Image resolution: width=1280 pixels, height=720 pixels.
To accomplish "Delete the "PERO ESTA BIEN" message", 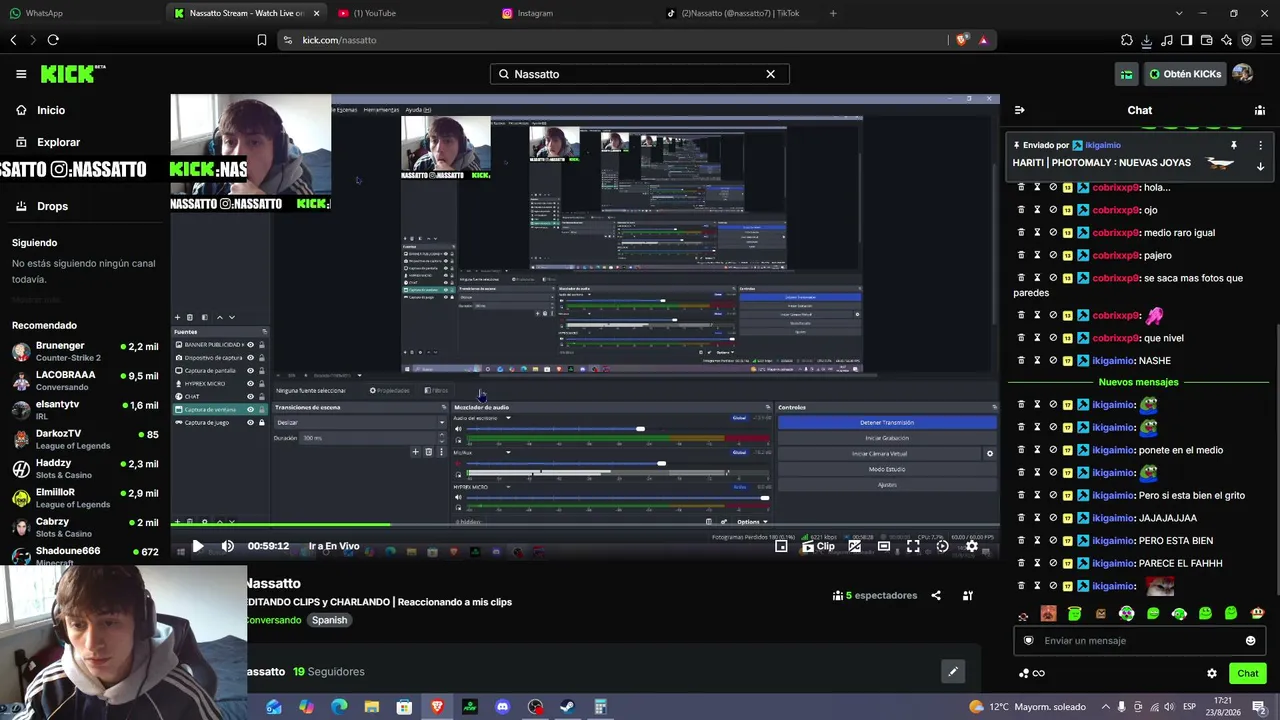I will point(1021,541).
